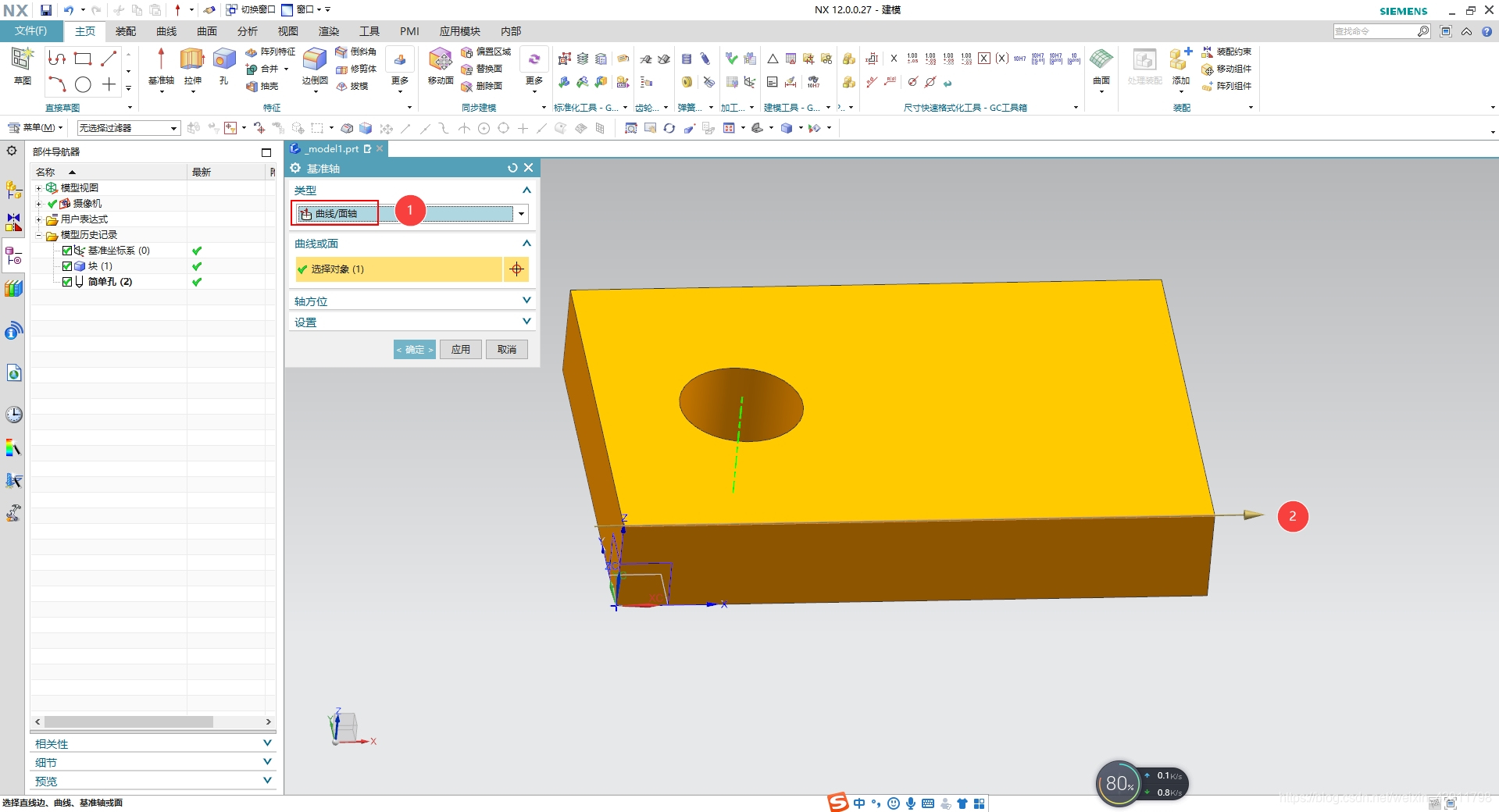
Task: Open the reuse library sidebar icon
Action: 14,289
